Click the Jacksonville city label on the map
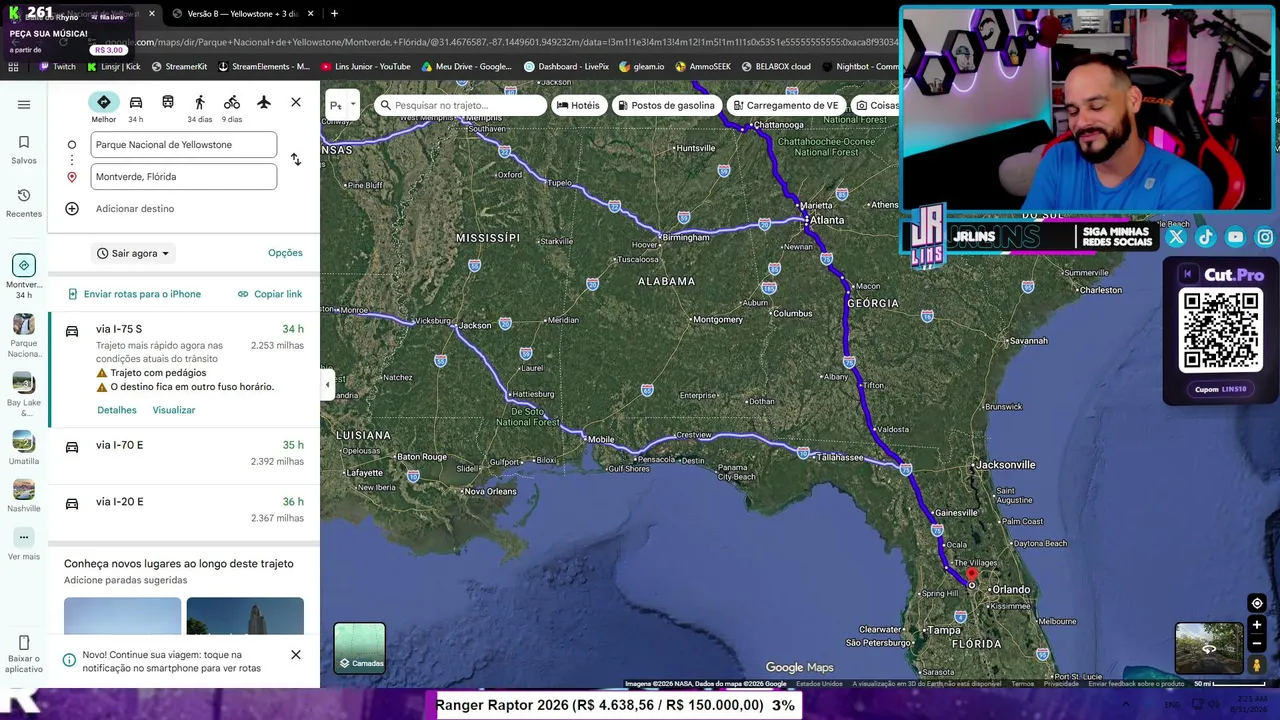This screenshot has width=1280, height=720. coord(1006,465)
